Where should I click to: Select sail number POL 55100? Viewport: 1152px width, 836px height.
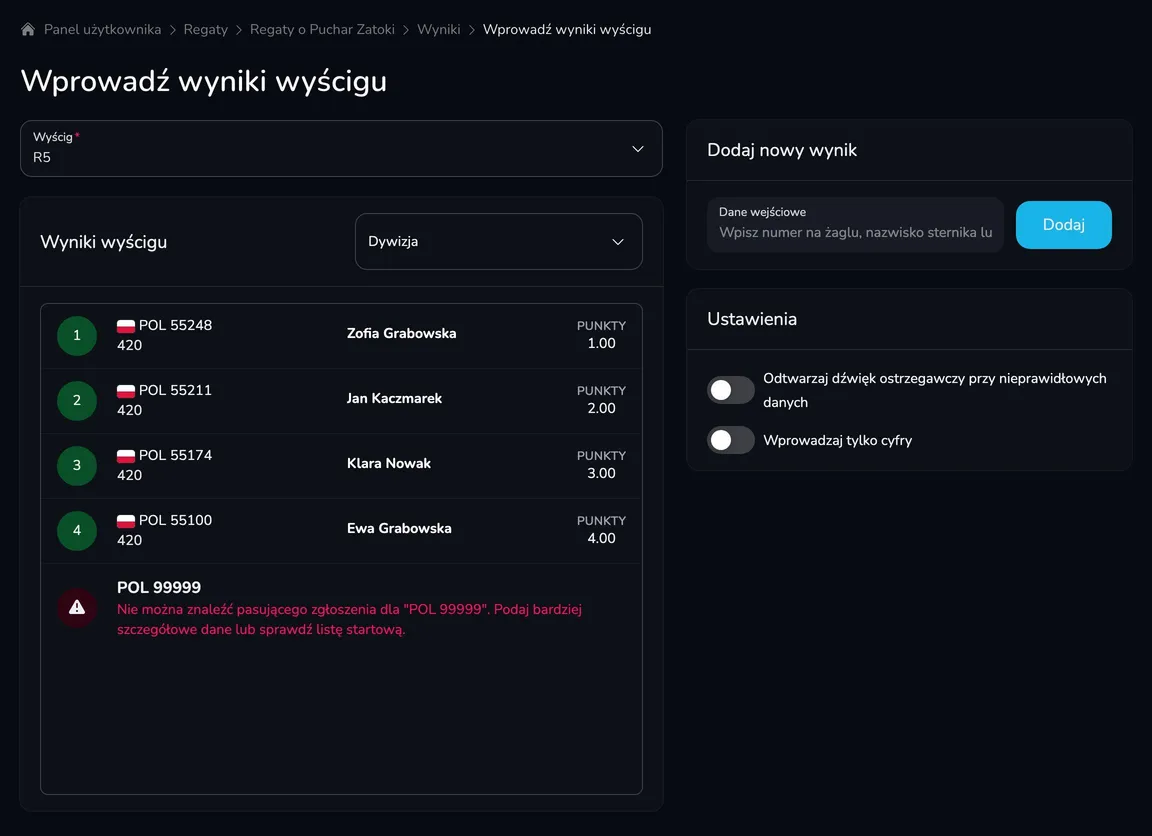tap(175, 520)
